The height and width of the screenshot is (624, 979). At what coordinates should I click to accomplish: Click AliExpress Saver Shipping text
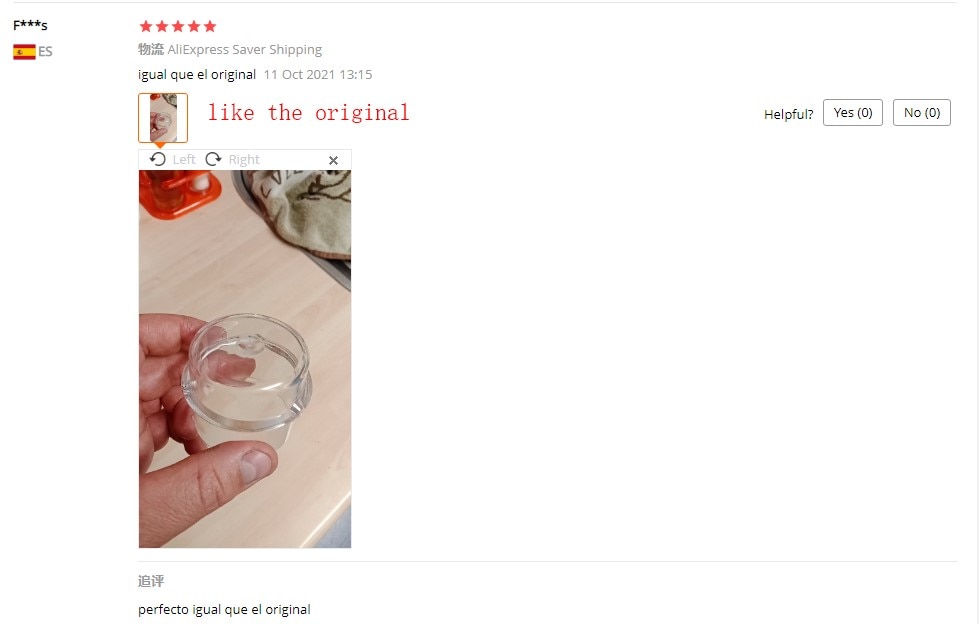tap(245, 49)
